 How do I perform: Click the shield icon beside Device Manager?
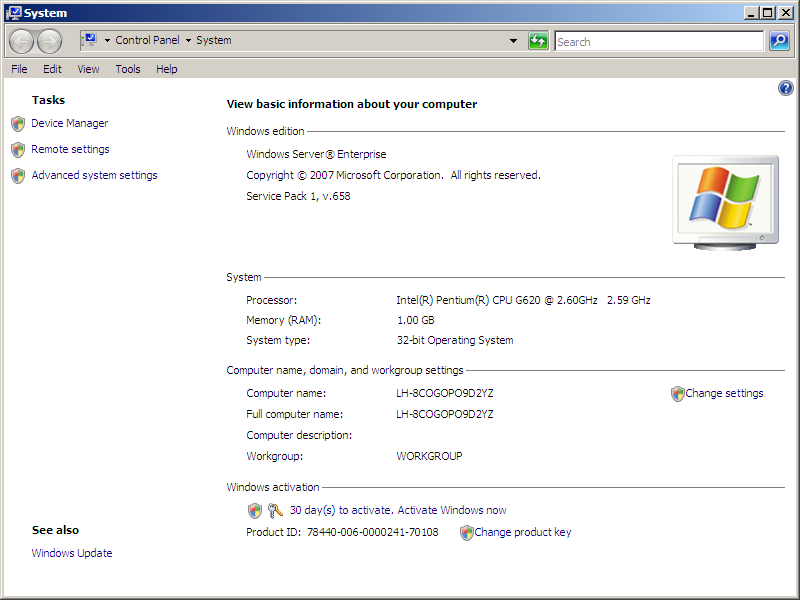(x=18, y=124)
